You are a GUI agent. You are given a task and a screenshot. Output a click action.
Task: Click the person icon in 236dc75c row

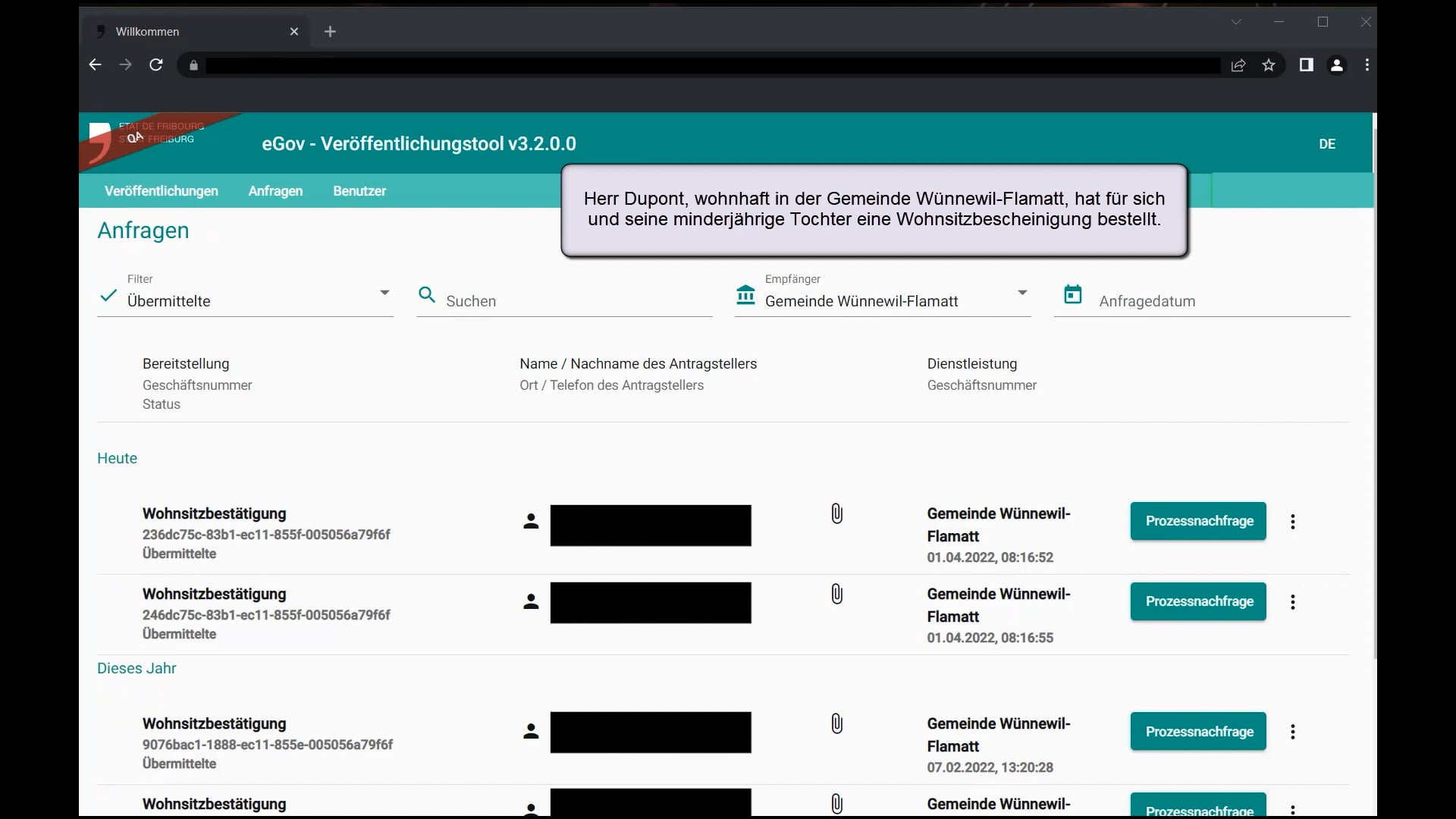point(531,522)
